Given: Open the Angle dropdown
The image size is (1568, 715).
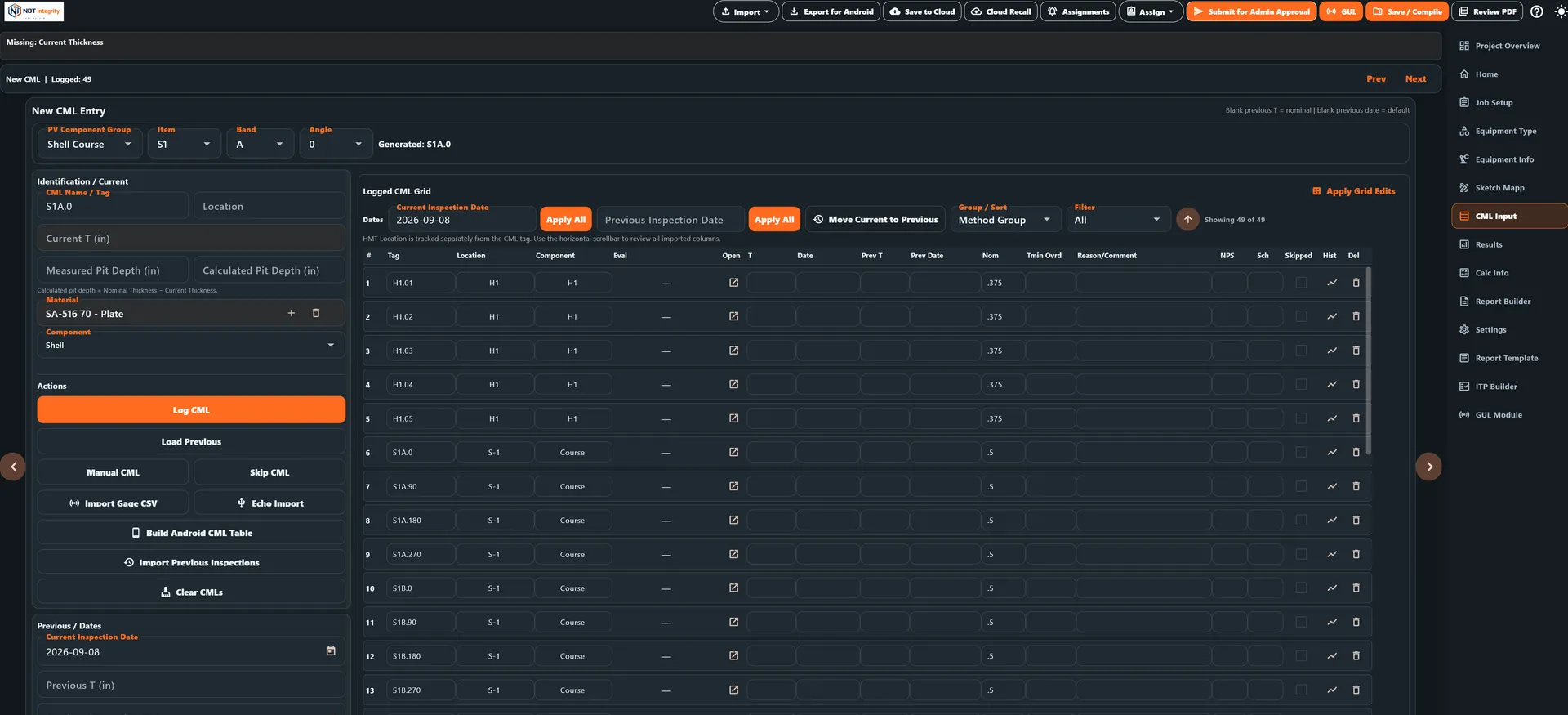Looking at the screenshot, I should point(336,144).
